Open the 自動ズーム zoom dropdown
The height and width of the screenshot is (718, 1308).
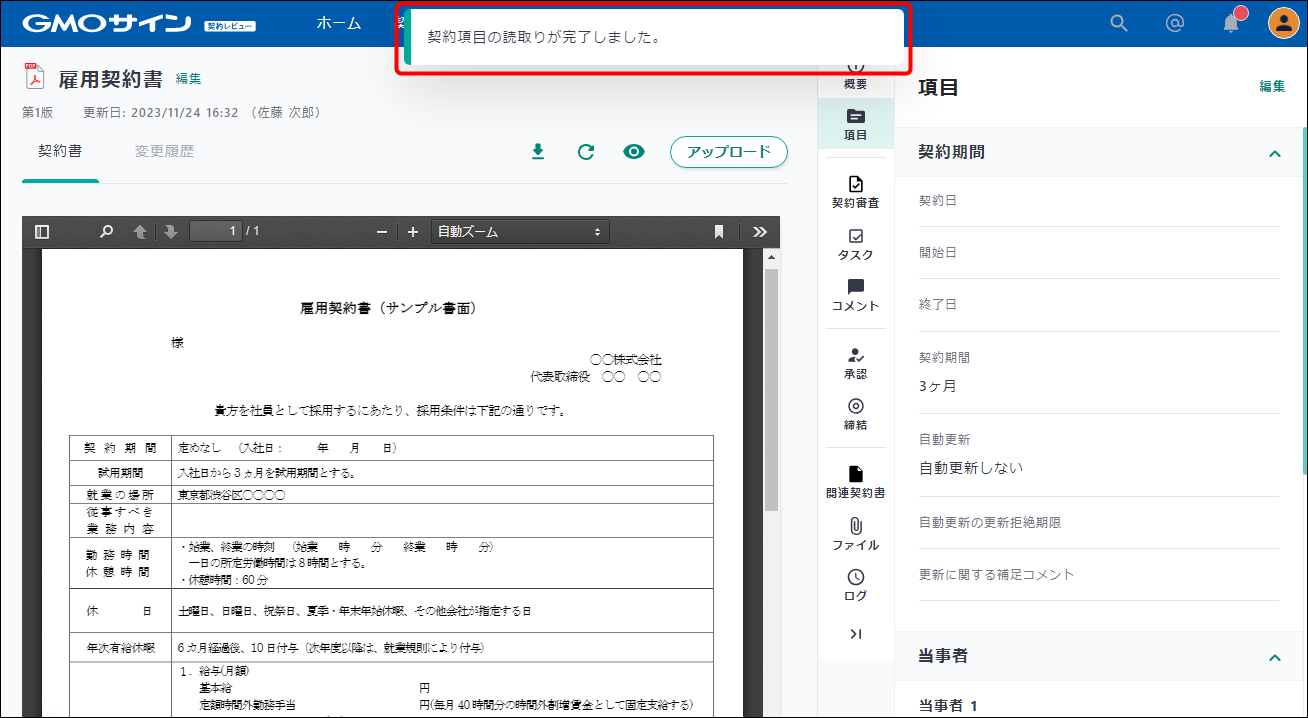[x=520, y=231]
